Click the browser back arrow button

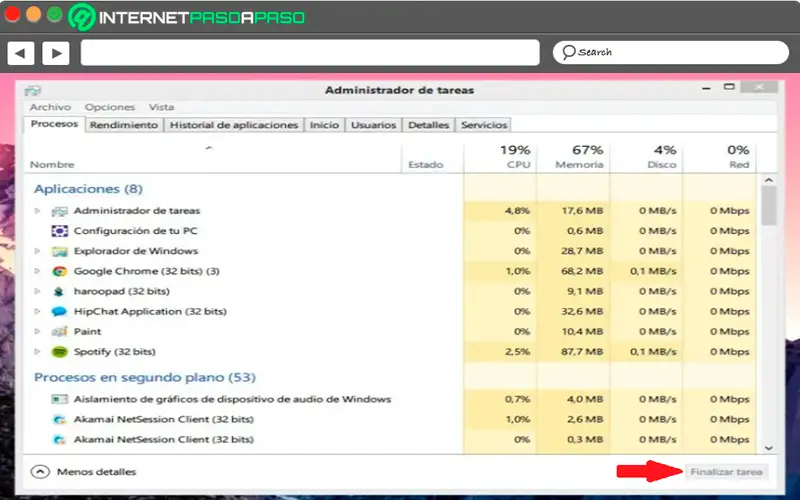tap(20, 53)
